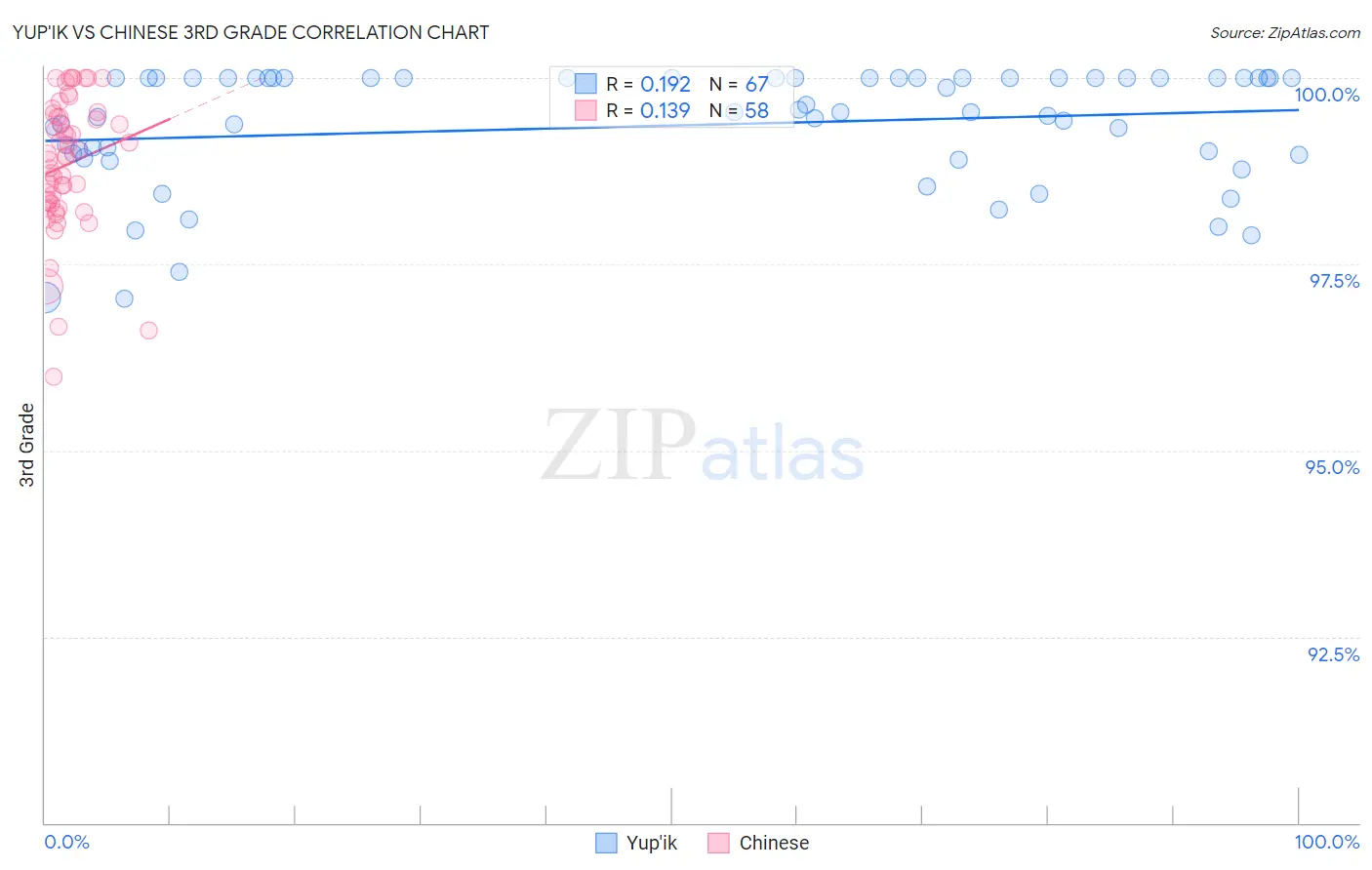Toggle the Yup'ik series legend label
This screenshot has width=1372, height=870.
point(652,843)
